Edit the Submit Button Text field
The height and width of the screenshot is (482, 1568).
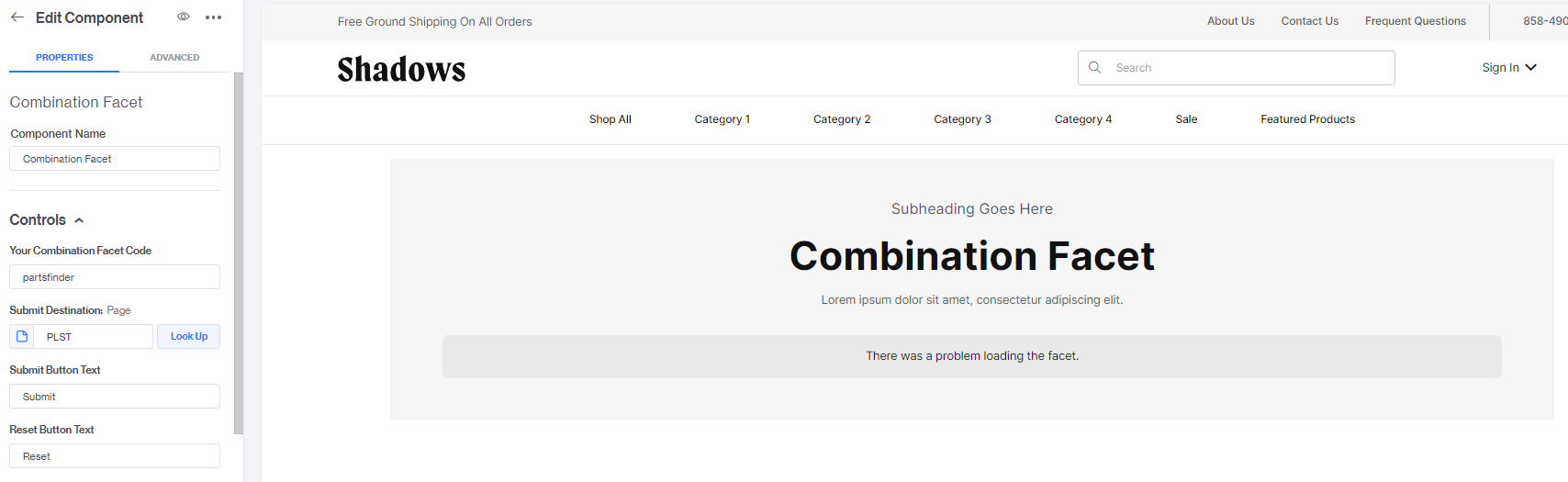pos(115,397)
